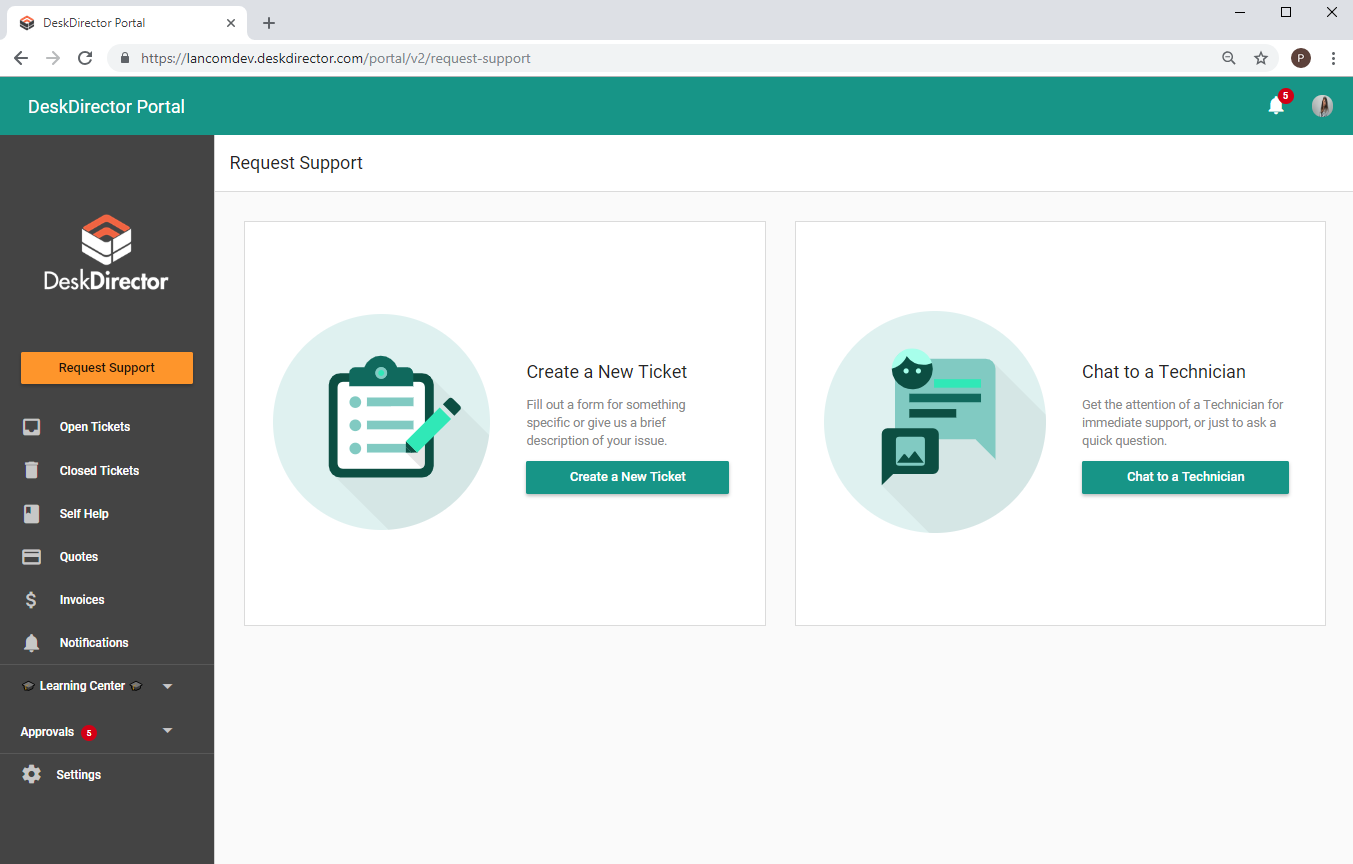Click the Quotes card icon

click(x=32, y=557)
